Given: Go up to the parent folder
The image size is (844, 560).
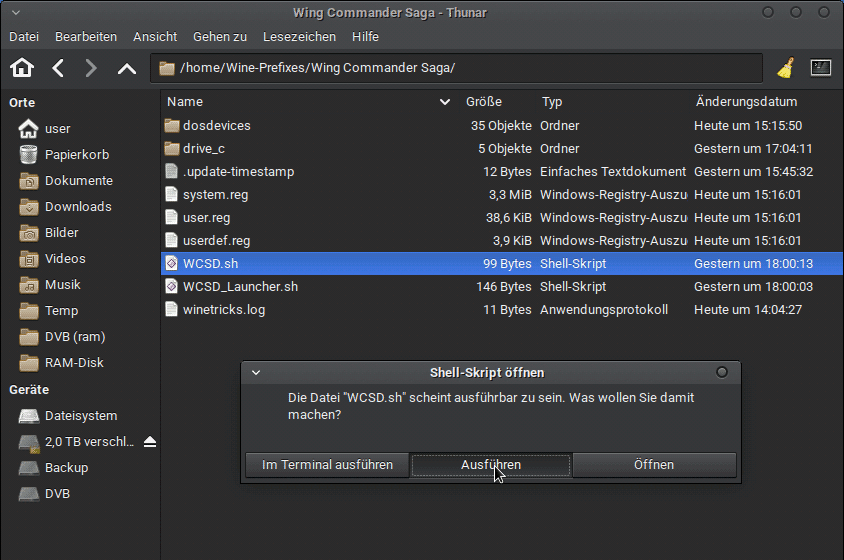Looking at the screenshot, I should tap(127, 68).
